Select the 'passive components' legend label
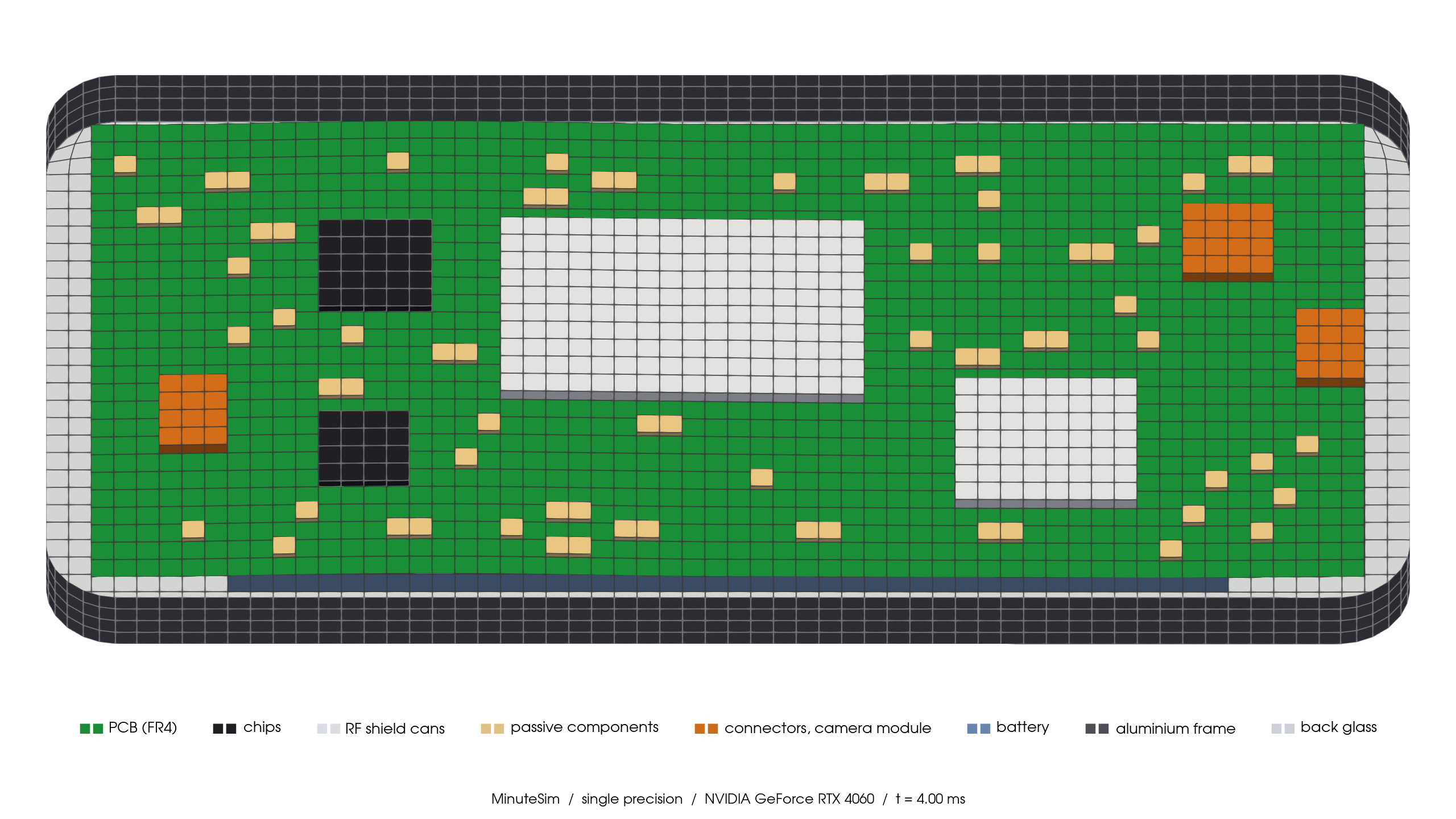This screenshot has height=819, width=1456. pyautogui.click(x=585, y=728)
